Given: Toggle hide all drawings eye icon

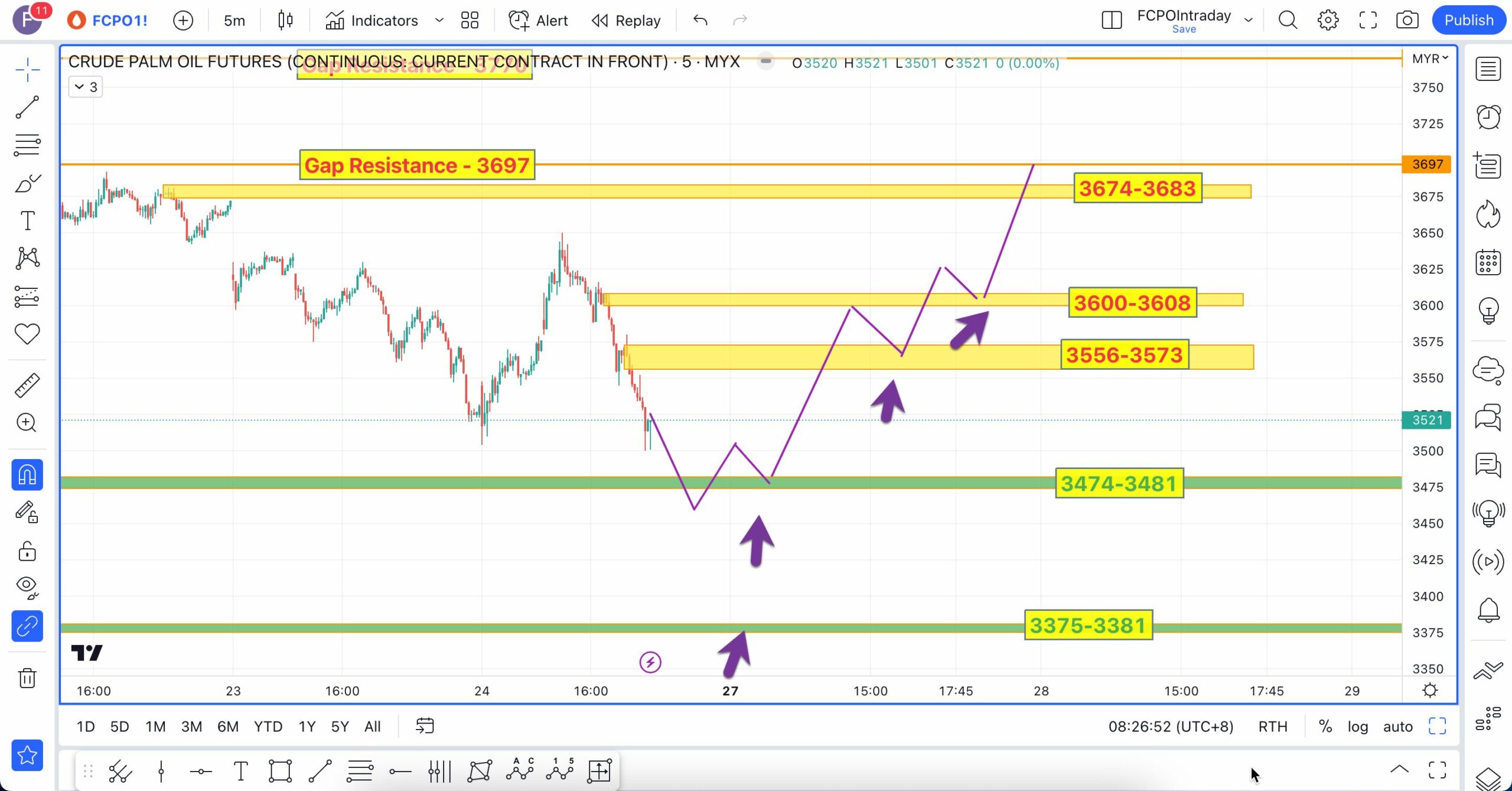Looking at the screenshot, I should (x=27, y=586).
